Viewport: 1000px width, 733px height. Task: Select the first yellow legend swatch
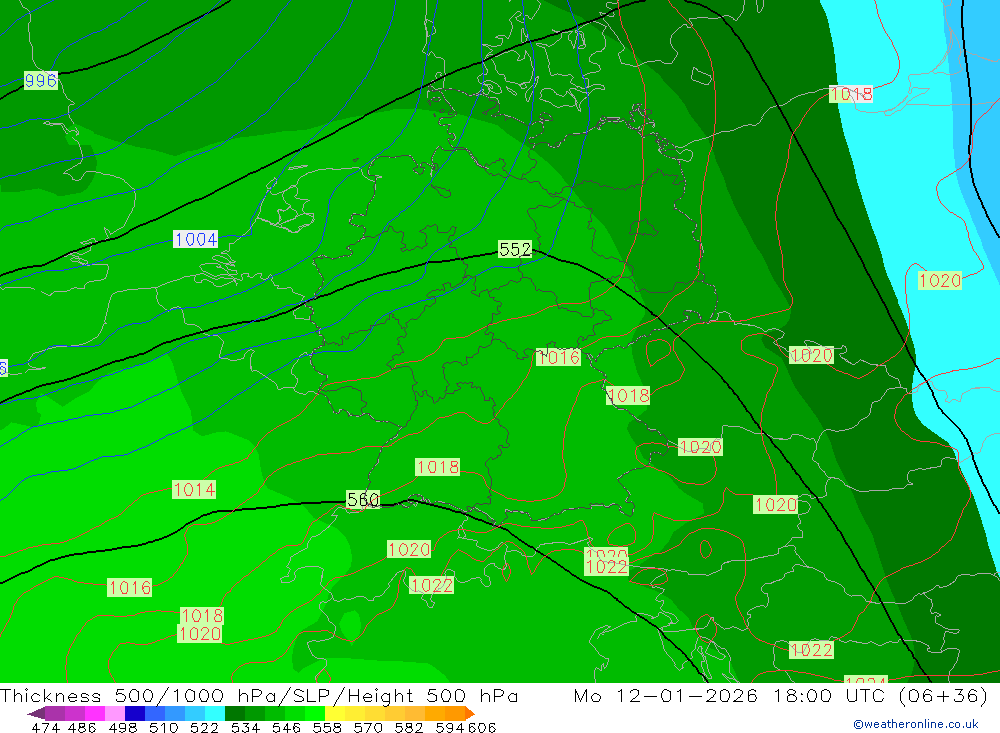click(335, 713)
